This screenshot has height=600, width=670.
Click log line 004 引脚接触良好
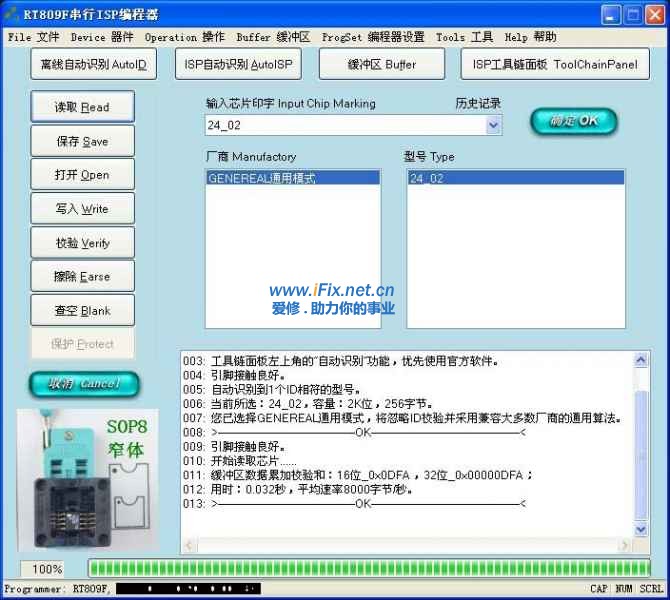(x=234, y=375)
